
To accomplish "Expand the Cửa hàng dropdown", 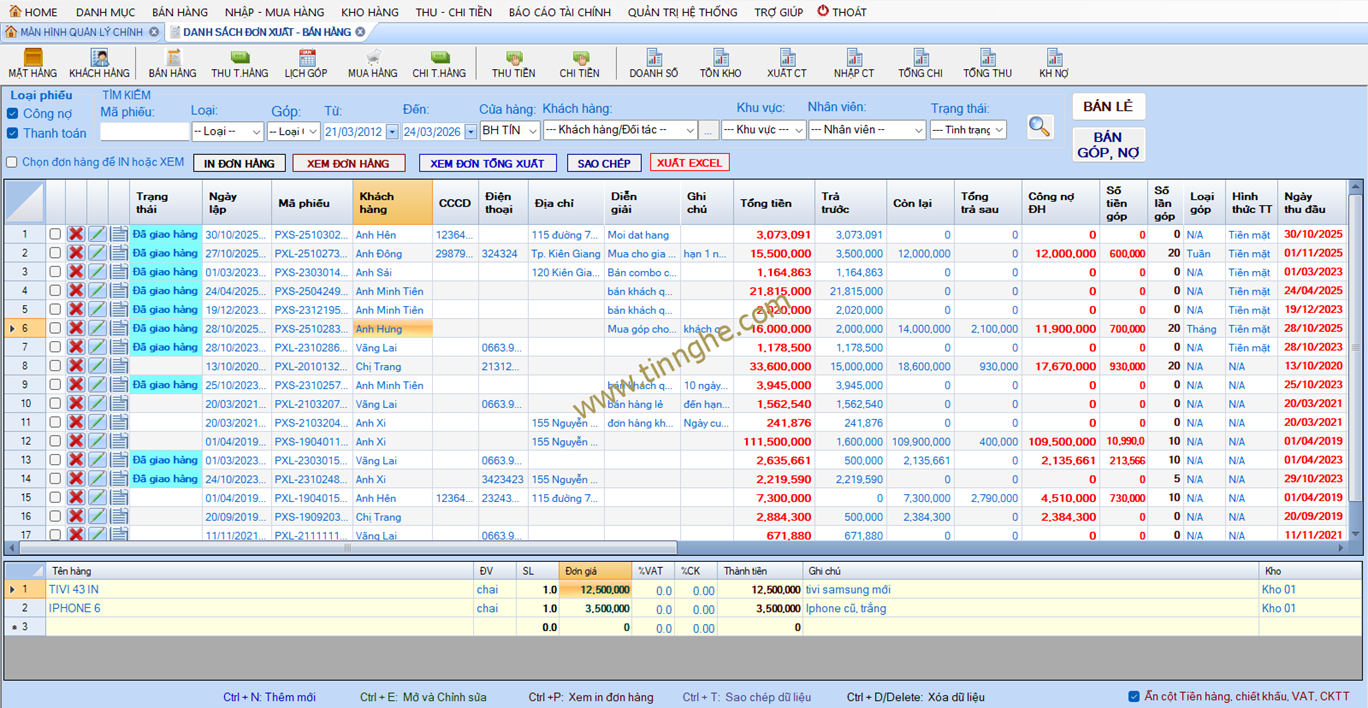I will coord(532,131).
